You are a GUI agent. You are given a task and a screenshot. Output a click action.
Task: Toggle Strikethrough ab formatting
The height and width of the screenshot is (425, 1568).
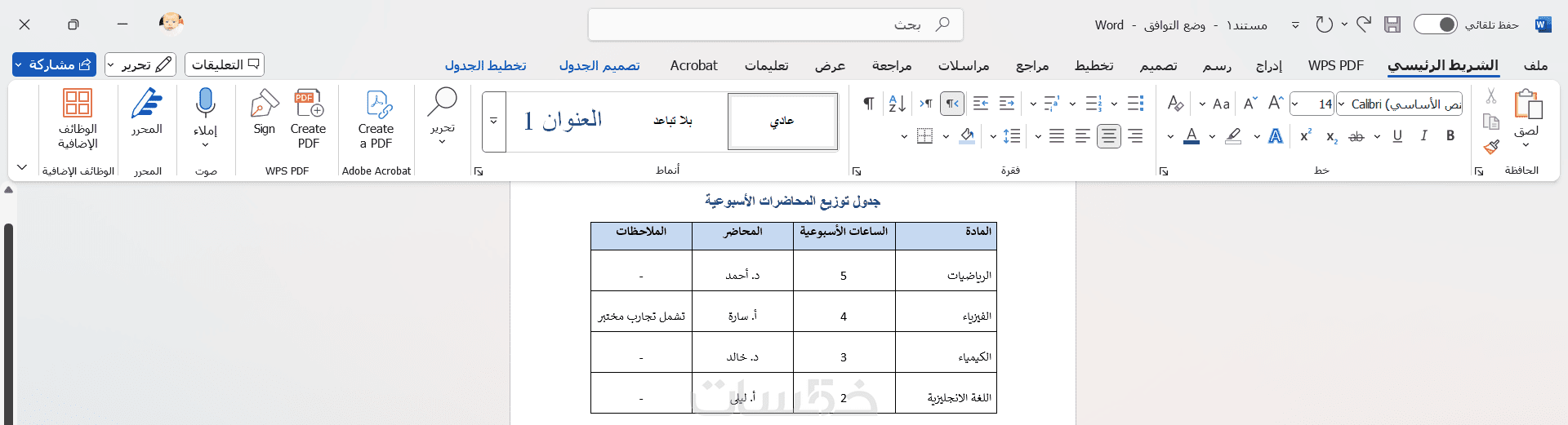(x=1356, y=136)
